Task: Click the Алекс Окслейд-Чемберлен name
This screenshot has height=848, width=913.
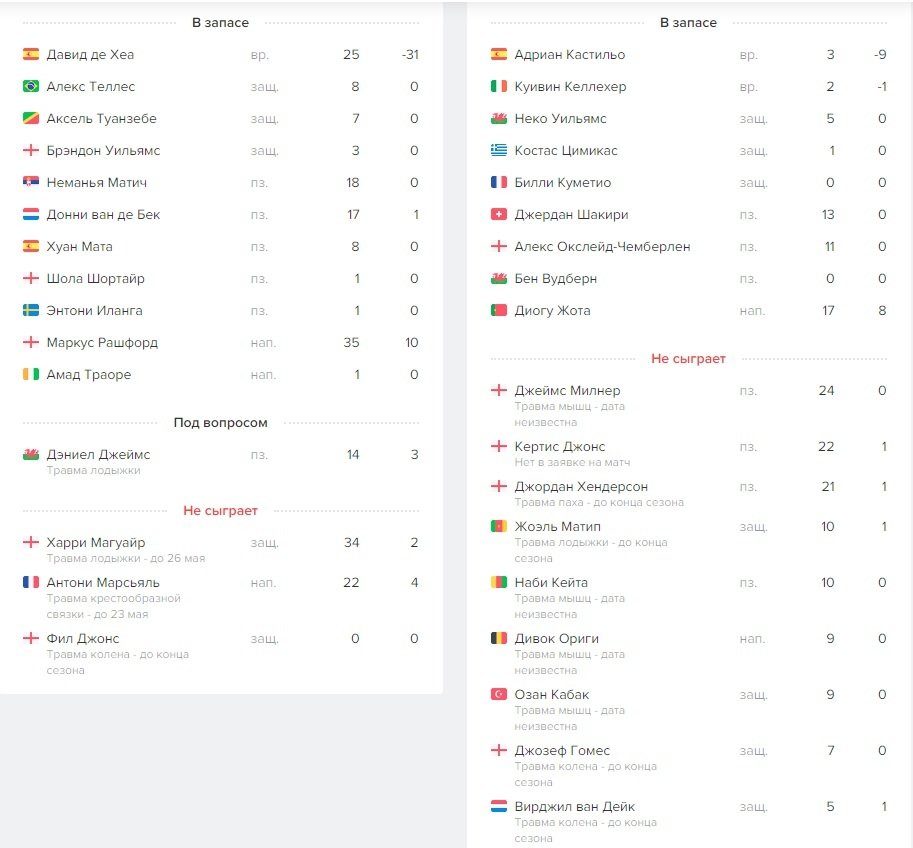Action: (x=602, y=247)
